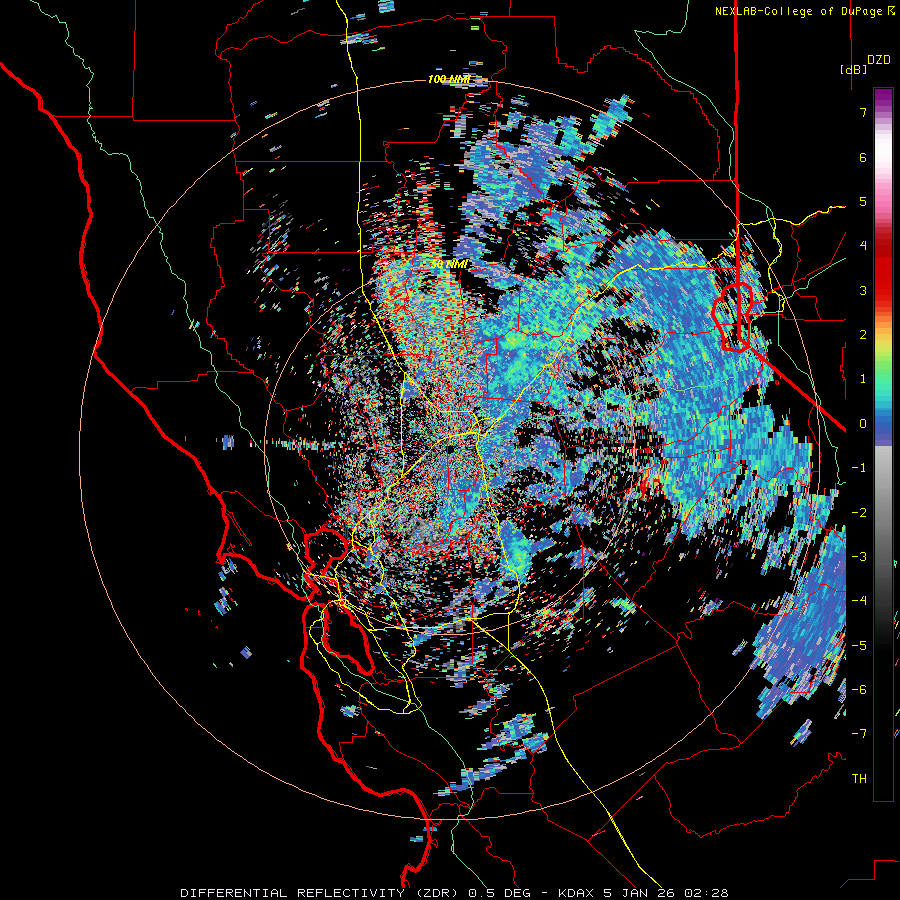Click the 02:28 timestamp in the caption
Screen dimensions: 900x900
pos(706,893)
